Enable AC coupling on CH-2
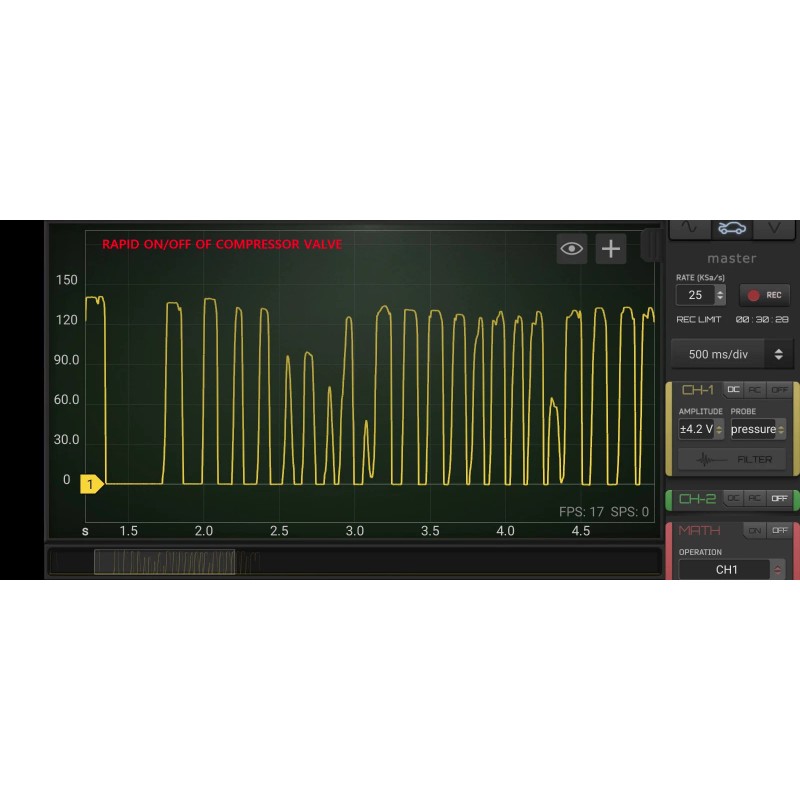Screen dimensions: 800x800 point(756,498)
